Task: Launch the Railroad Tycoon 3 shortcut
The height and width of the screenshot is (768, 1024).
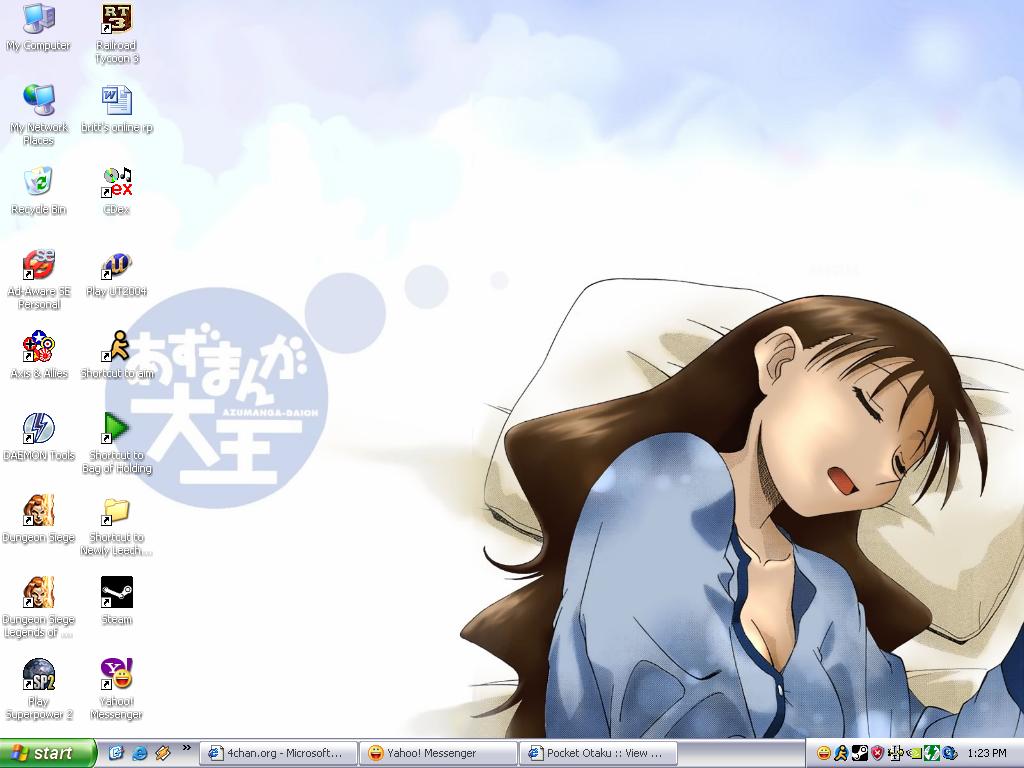Action: point(116,34)
